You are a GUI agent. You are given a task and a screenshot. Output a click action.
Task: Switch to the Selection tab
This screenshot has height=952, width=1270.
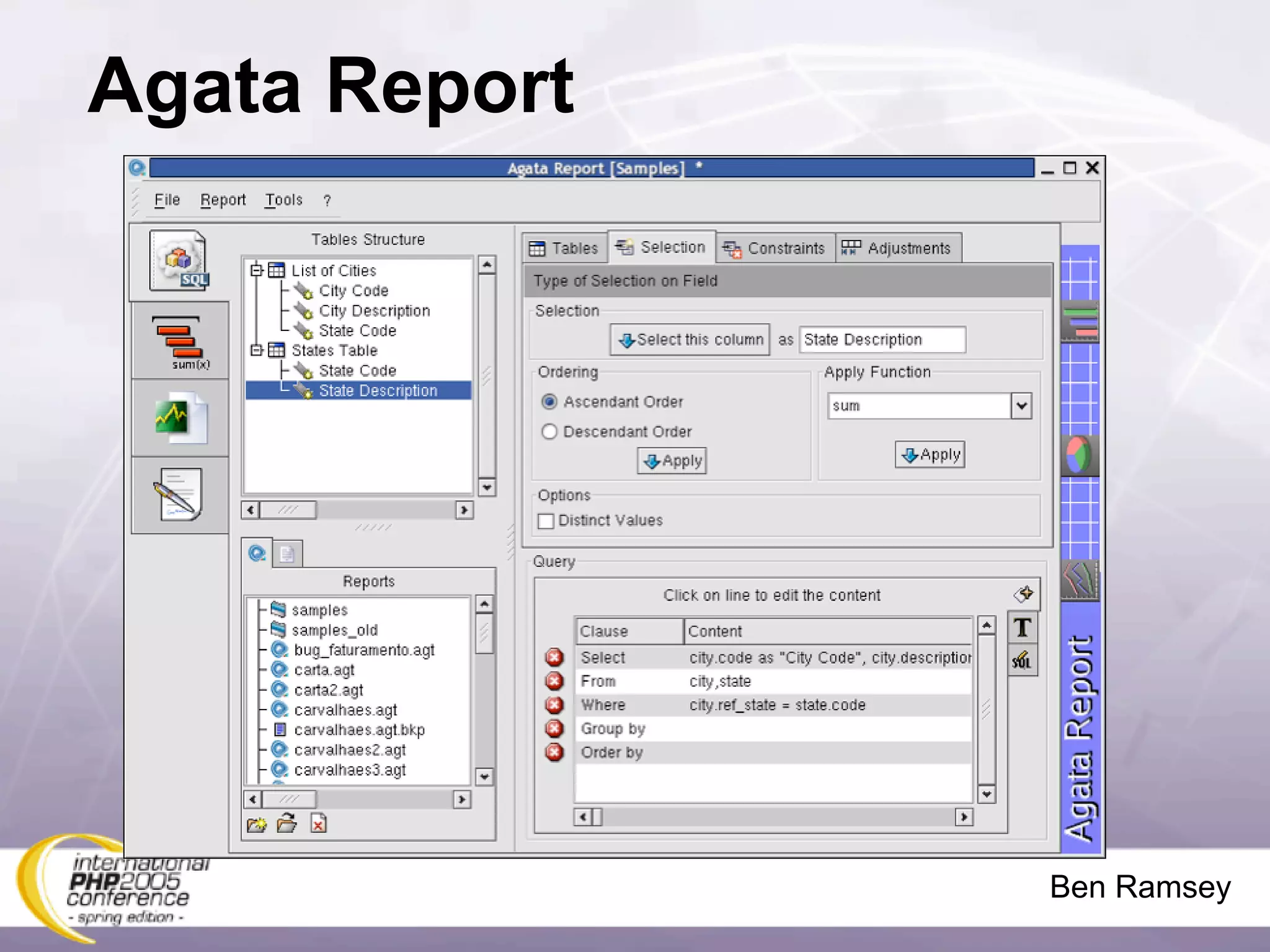point(662,247)
